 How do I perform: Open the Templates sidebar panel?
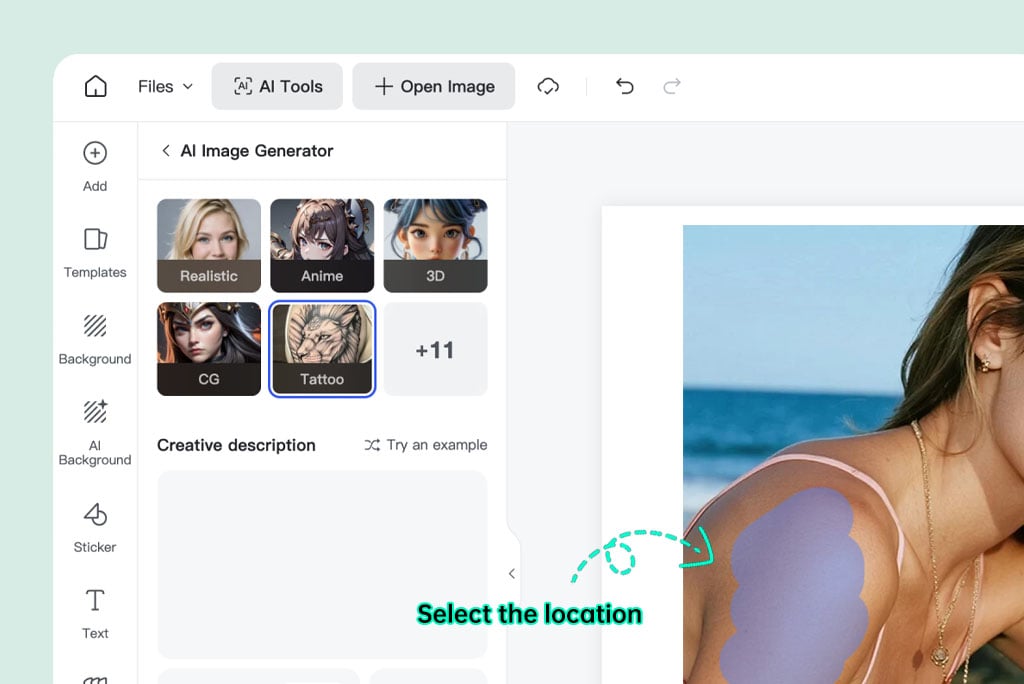(x=95, y=253)
